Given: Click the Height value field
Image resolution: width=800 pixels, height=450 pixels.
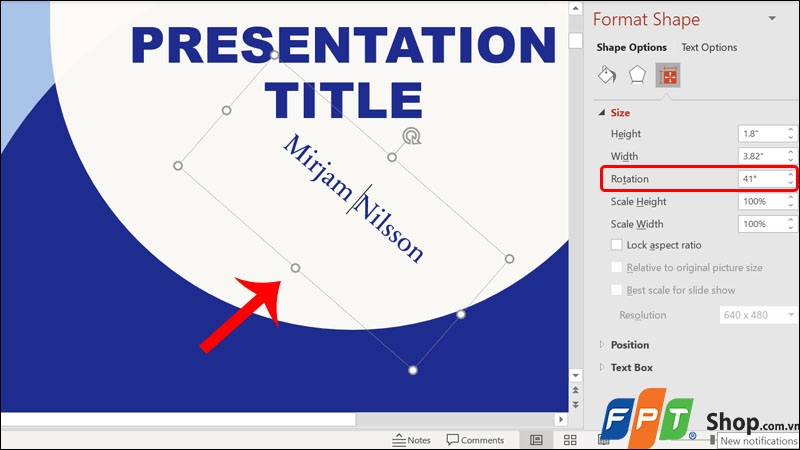Looking at the screenshot, I should [x=761, y=134].
